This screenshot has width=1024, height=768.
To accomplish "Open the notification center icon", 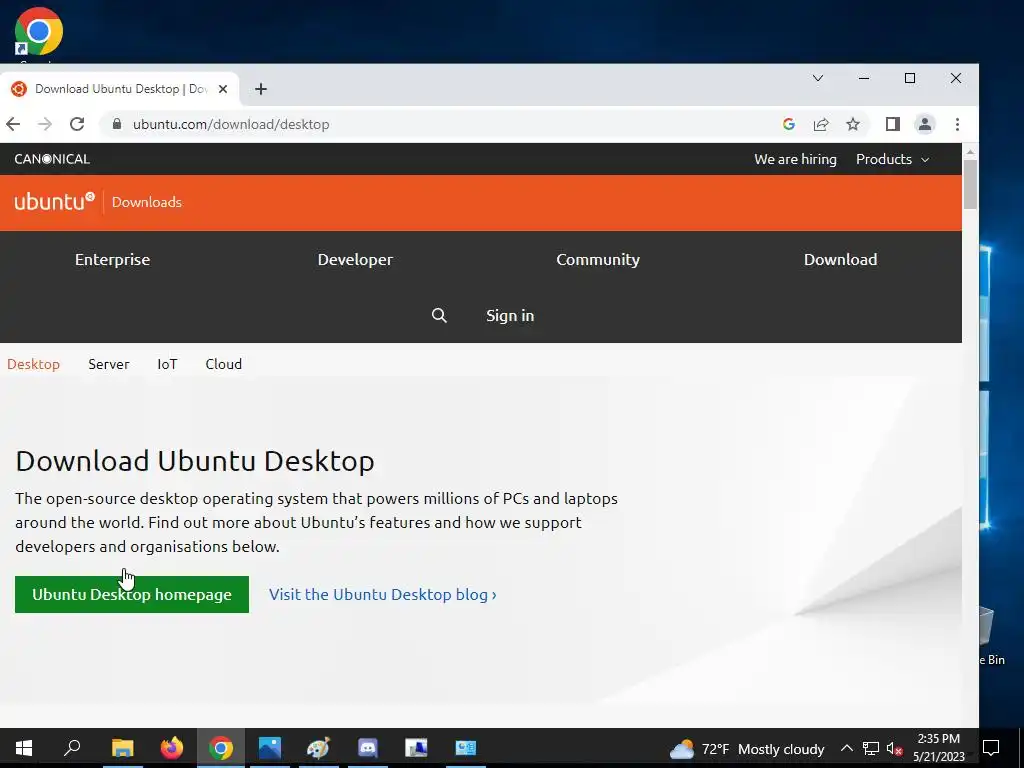I will (x=991, y=748).
